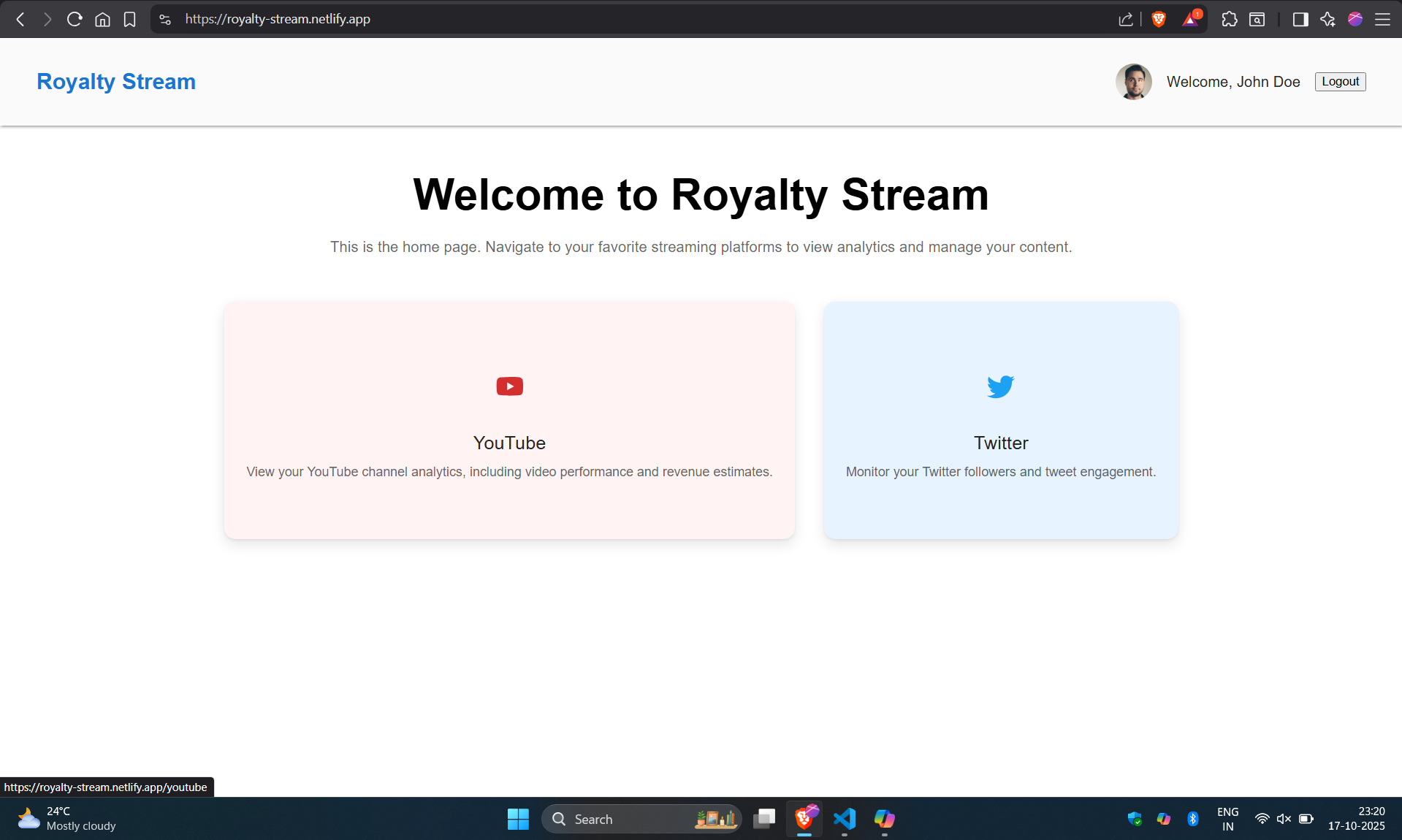Image resolution: width=1402 pixels, height=840 pixels.
Task: Launch Leo AI assistant sparkle icon
Action: click(x=1327, y=20)
